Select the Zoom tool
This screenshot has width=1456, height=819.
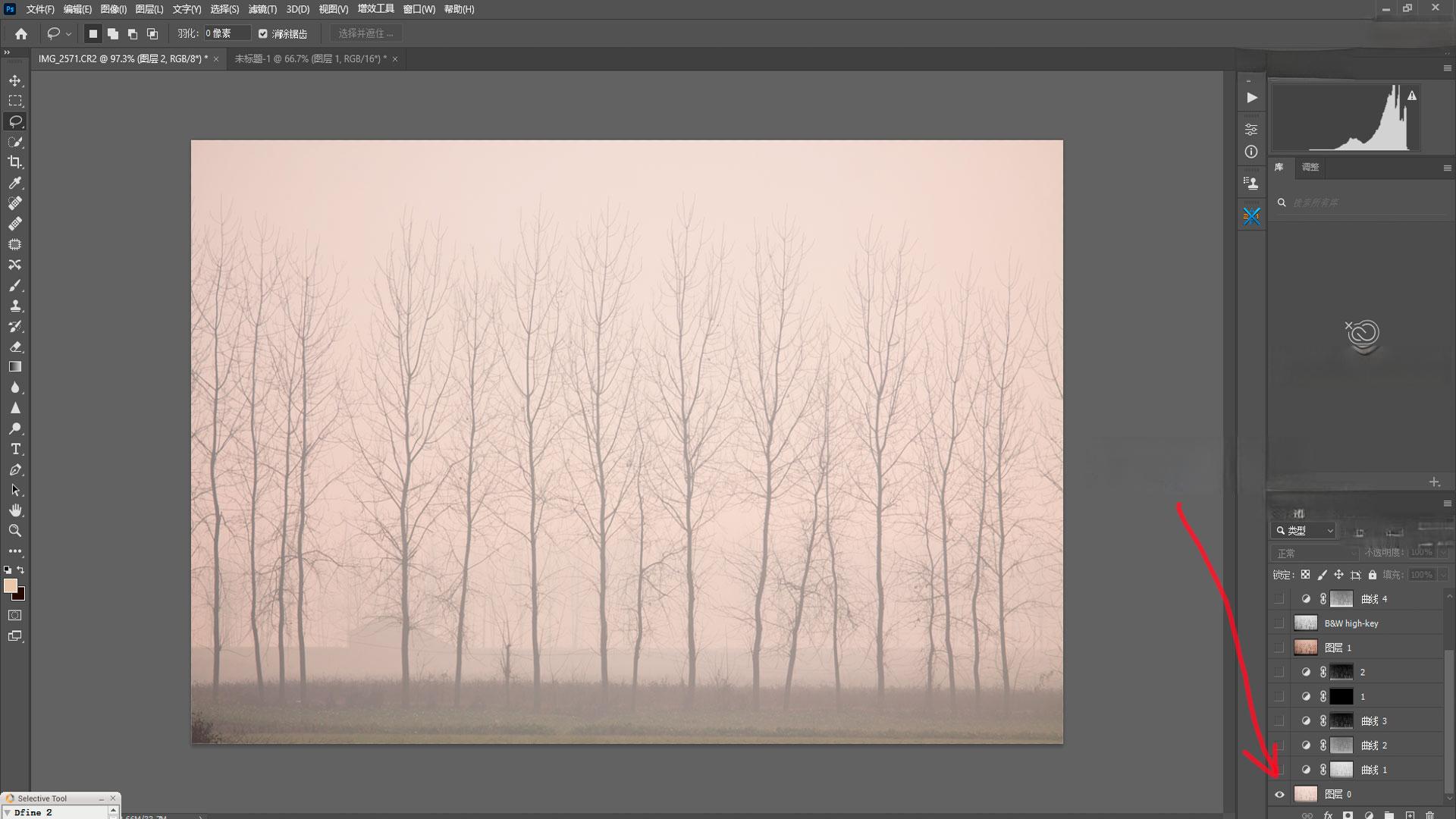[x=15, y=531]
